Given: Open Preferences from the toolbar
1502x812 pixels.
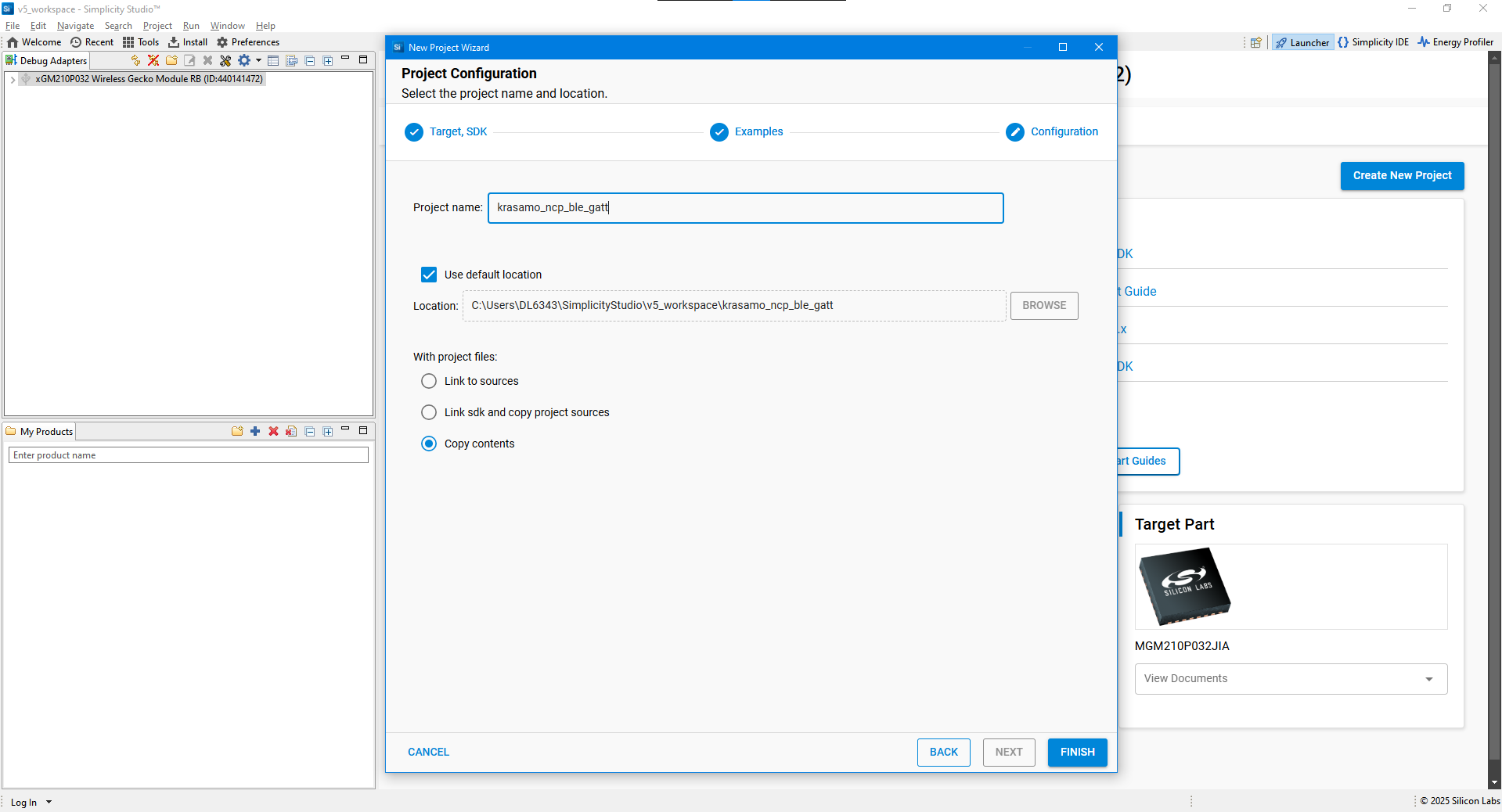Looking at the screenshot, I should (x=248, y=42).
